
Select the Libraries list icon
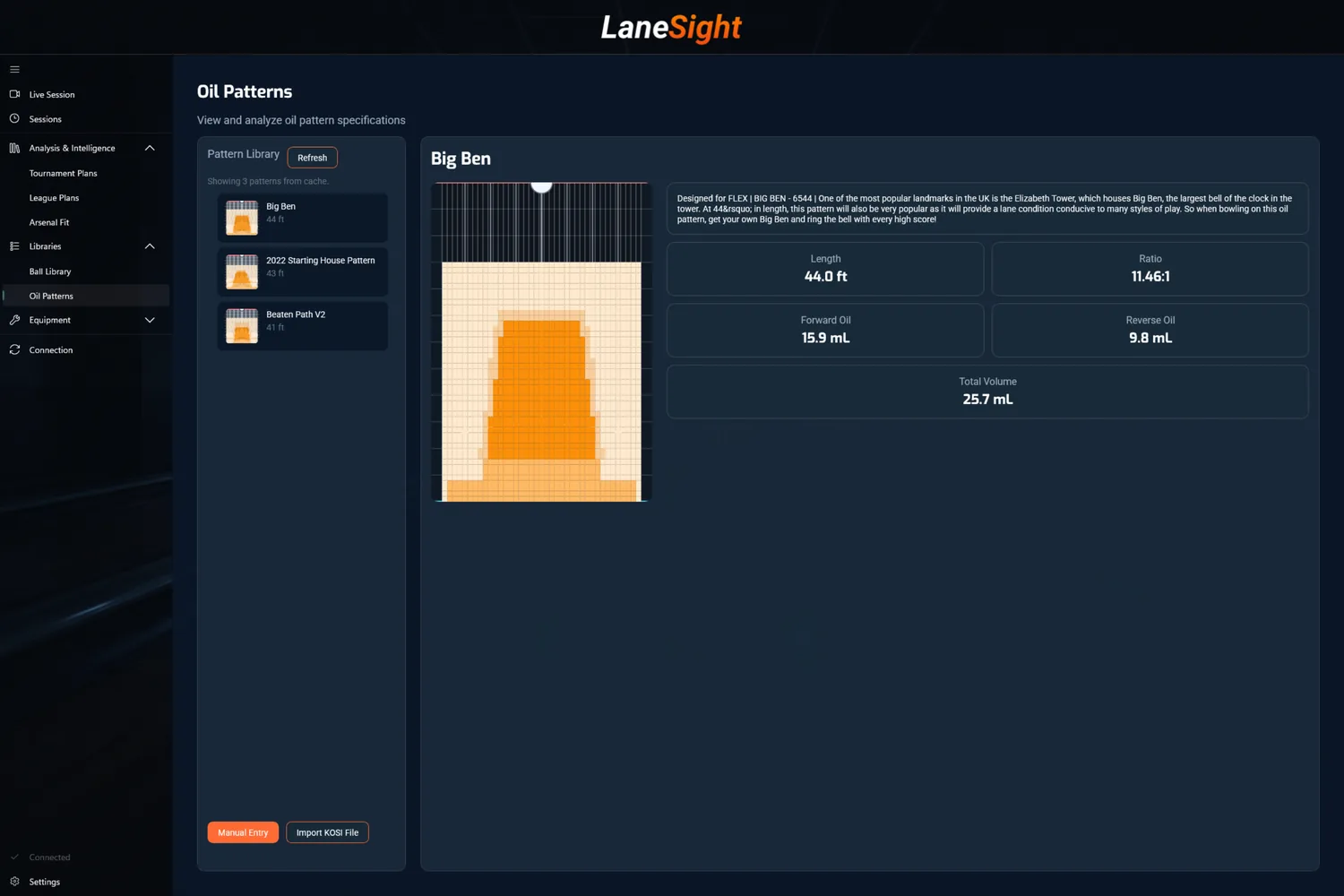(14, 246)
